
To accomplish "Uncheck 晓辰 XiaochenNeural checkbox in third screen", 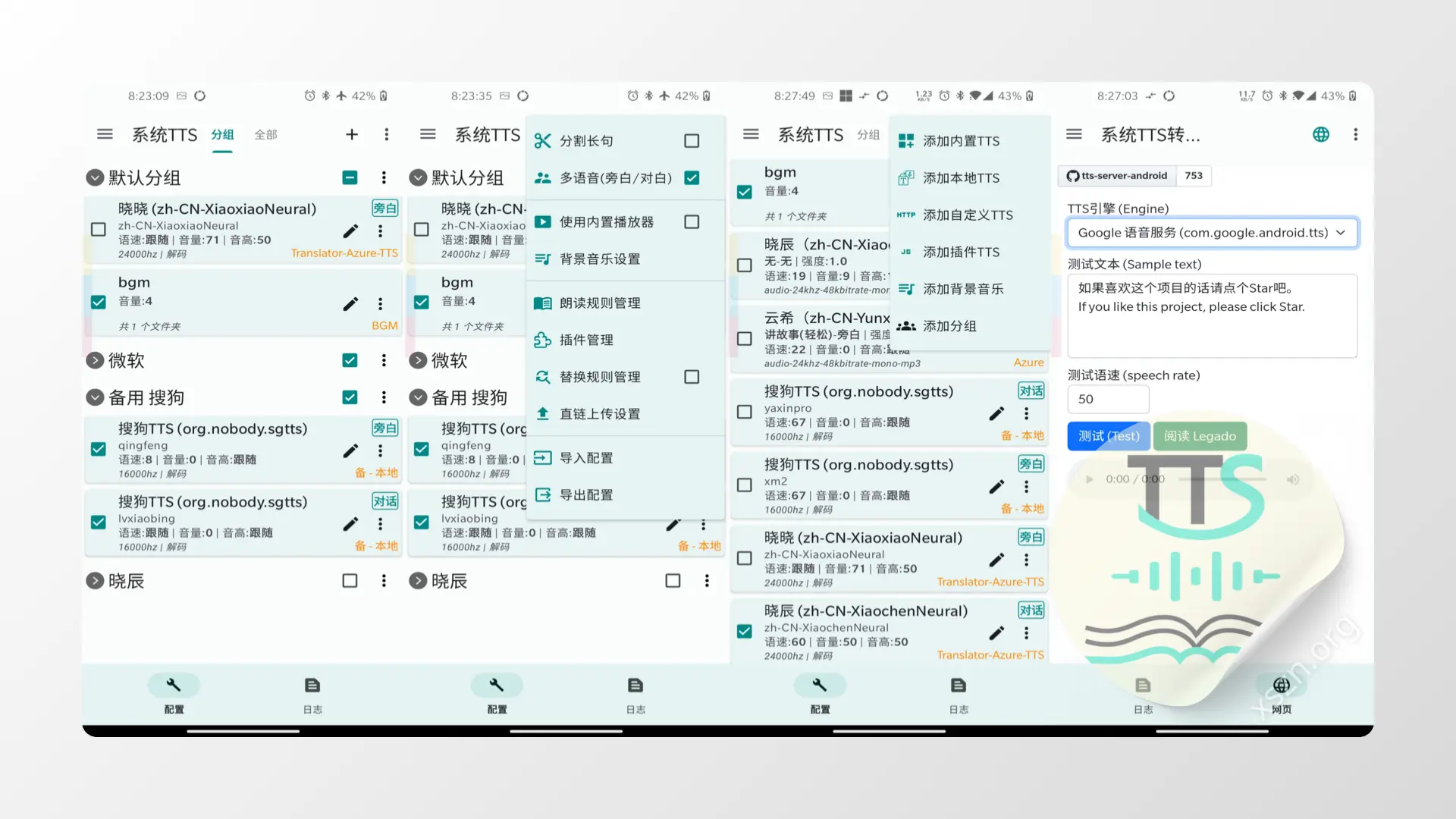I will (x=745, y=631).
